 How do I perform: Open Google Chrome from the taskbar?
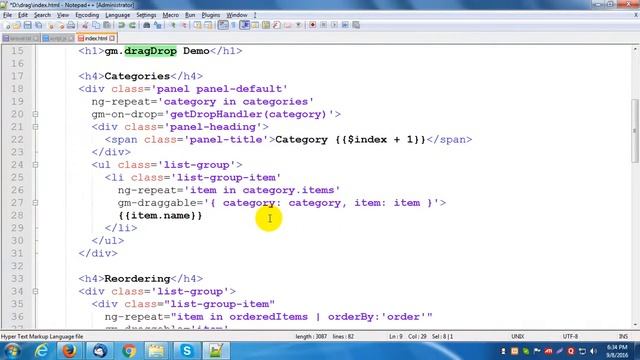[129, 351]
